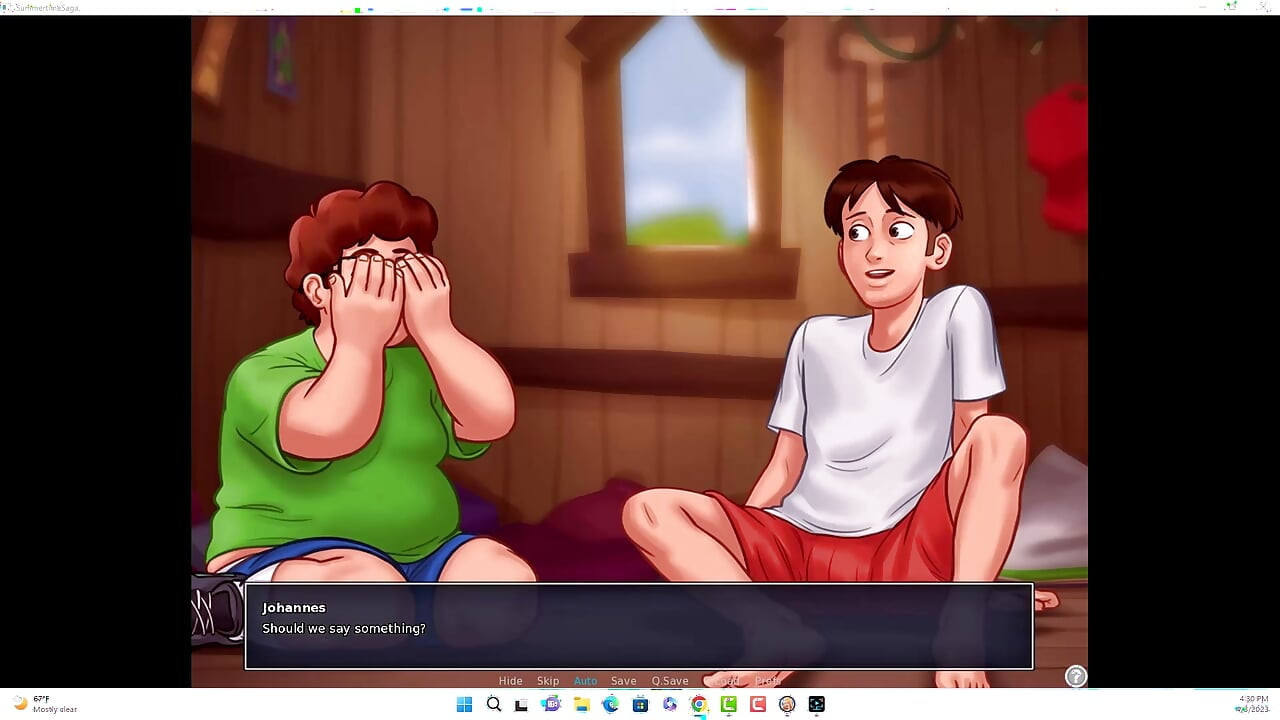This screenshot has height=720, width=1280.
Task: Open Windows Search from the taskbar
Action: pyautogui.click(x=493, y=704)
